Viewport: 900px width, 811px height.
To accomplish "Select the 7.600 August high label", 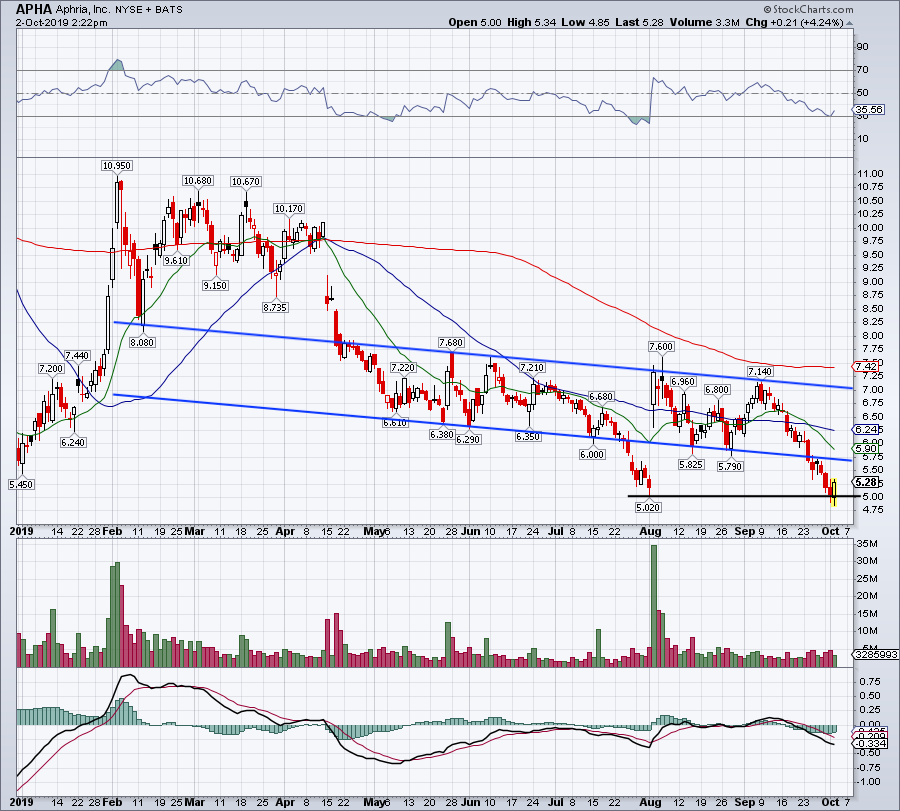I will [x=661, y=347].
